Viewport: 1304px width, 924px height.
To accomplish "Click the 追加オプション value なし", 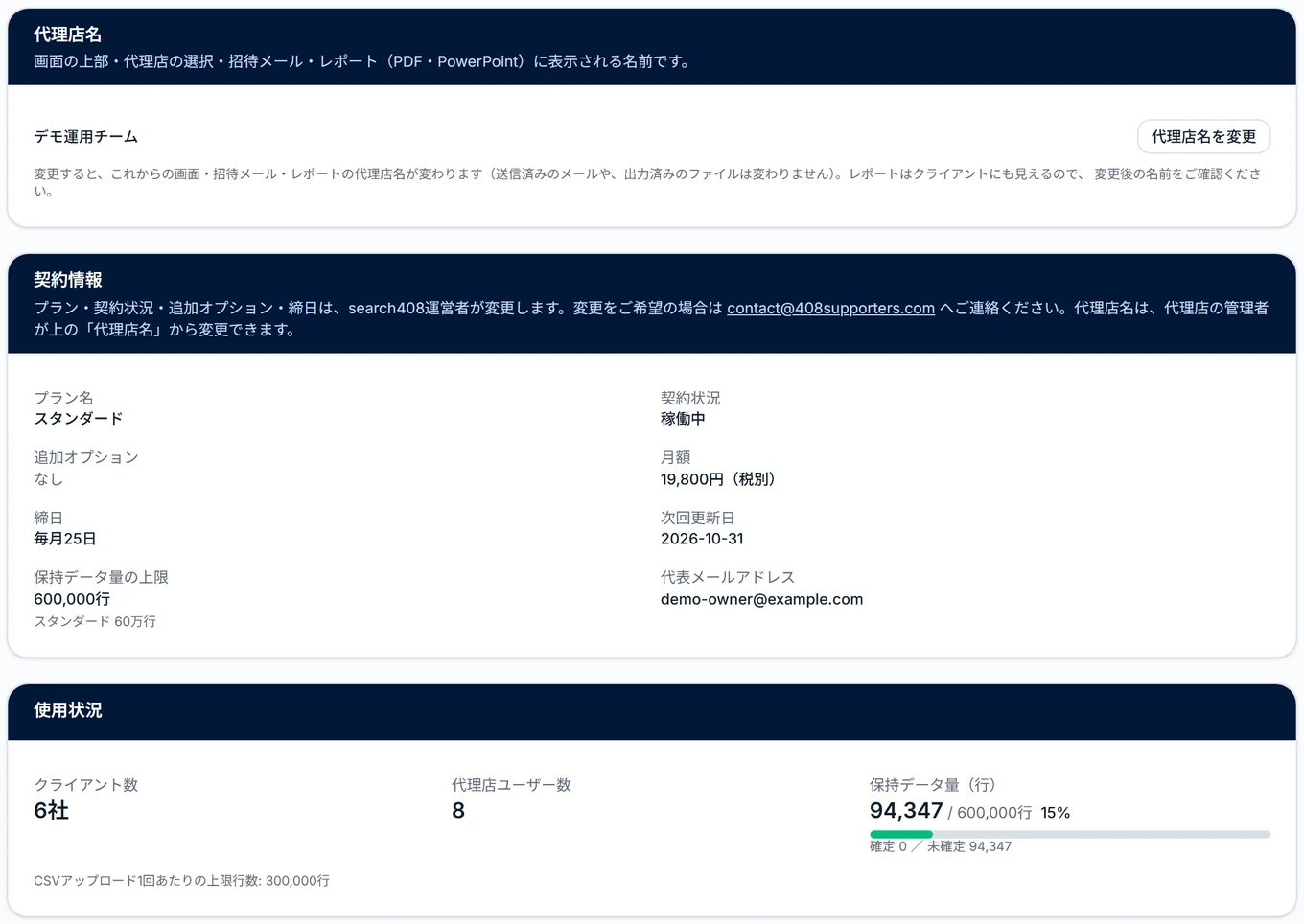I will click(x=48, y=479).
